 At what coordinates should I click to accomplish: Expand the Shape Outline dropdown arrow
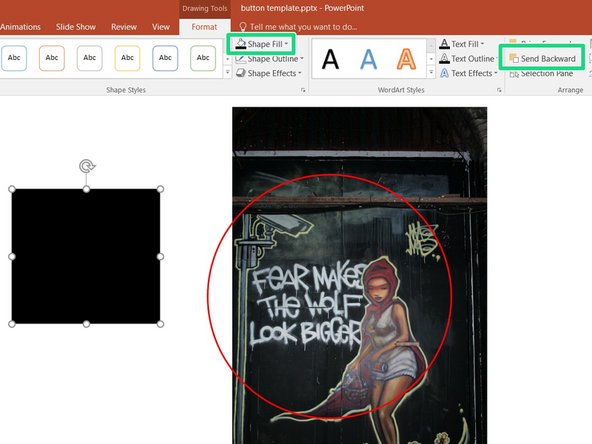(302, 59)
